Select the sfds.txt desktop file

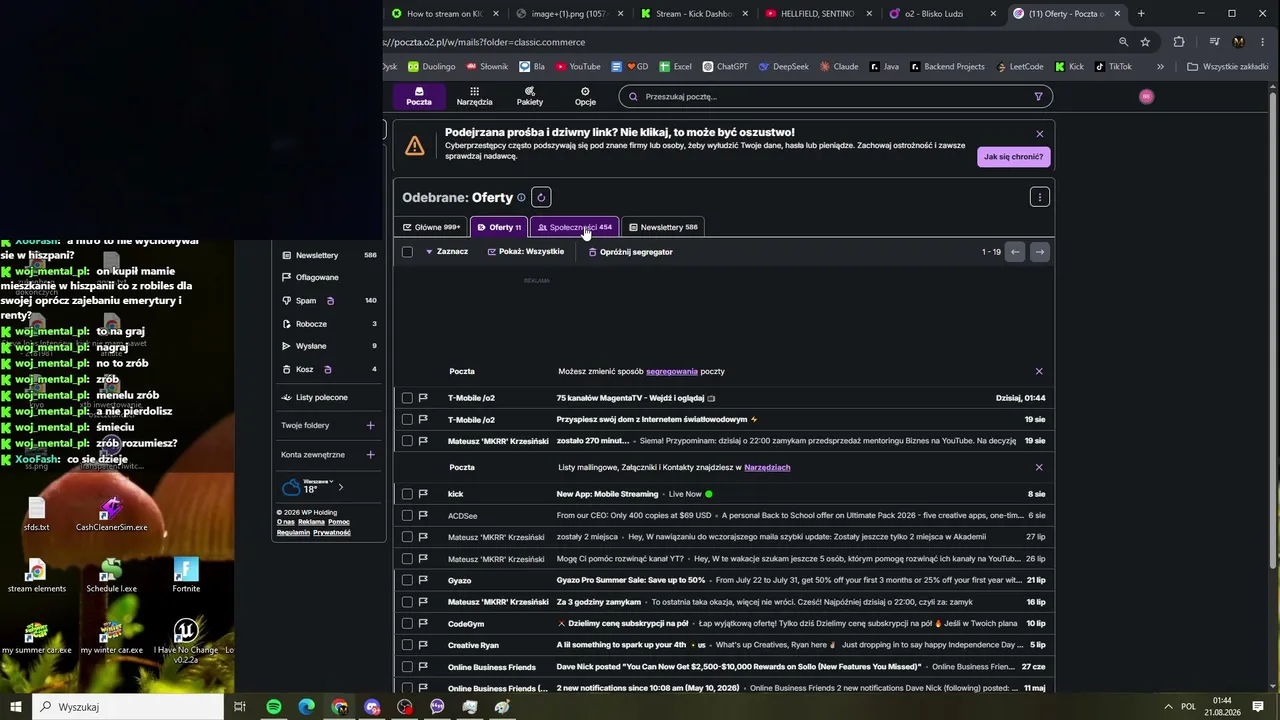37,514
